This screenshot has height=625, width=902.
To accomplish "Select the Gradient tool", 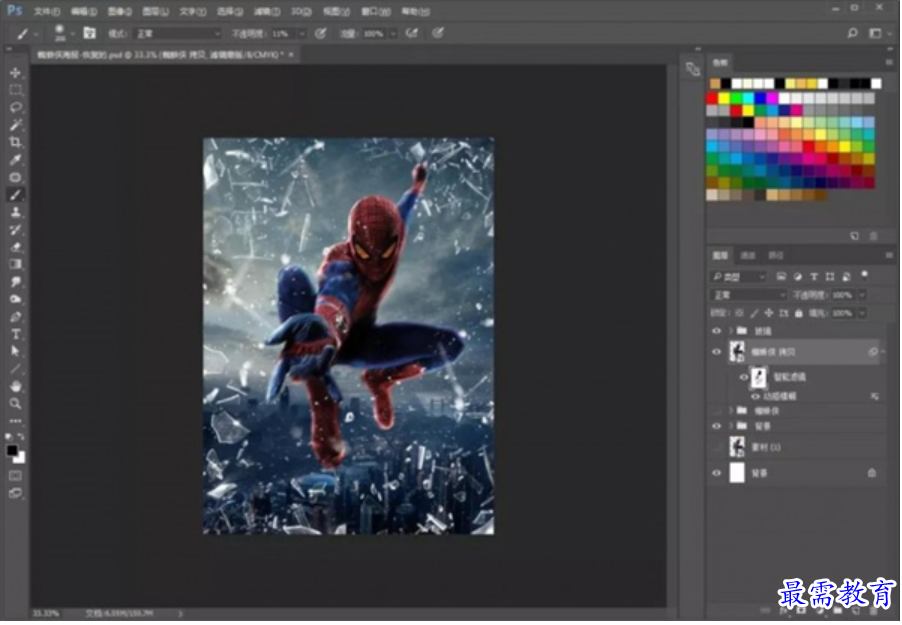I will [16, 264].
